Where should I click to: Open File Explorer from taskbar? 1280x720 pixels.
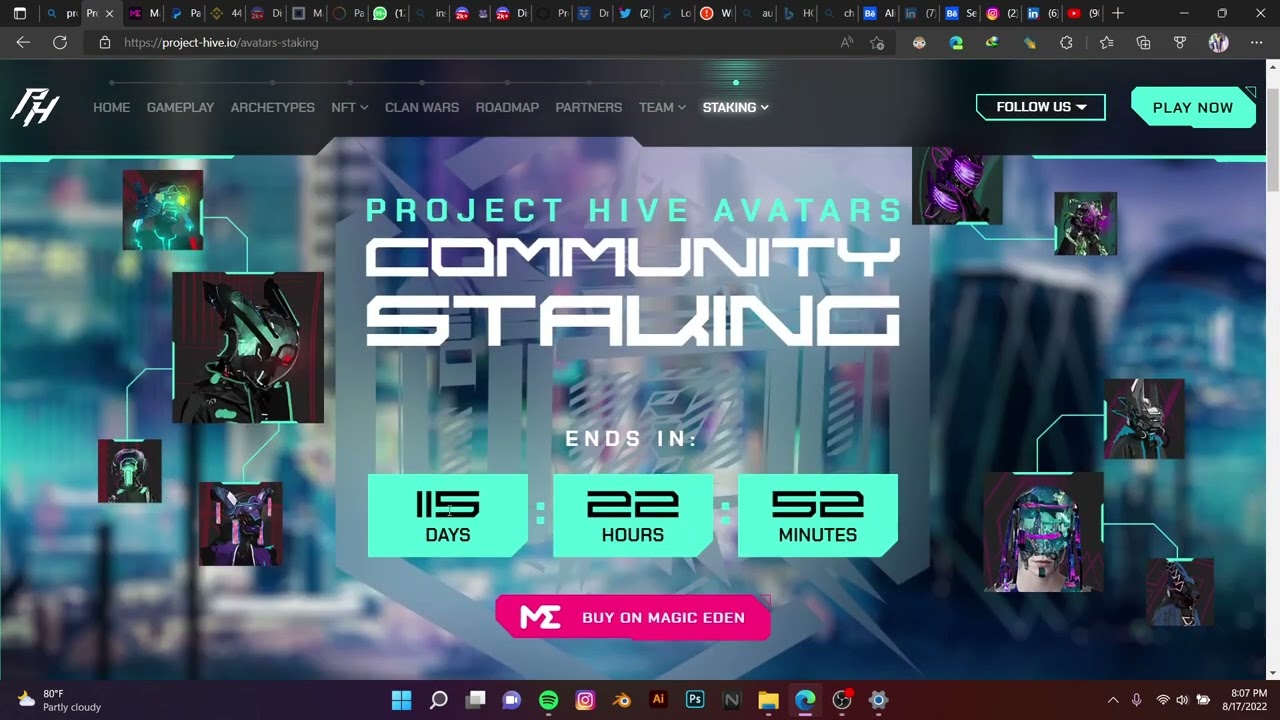(768, 700)
